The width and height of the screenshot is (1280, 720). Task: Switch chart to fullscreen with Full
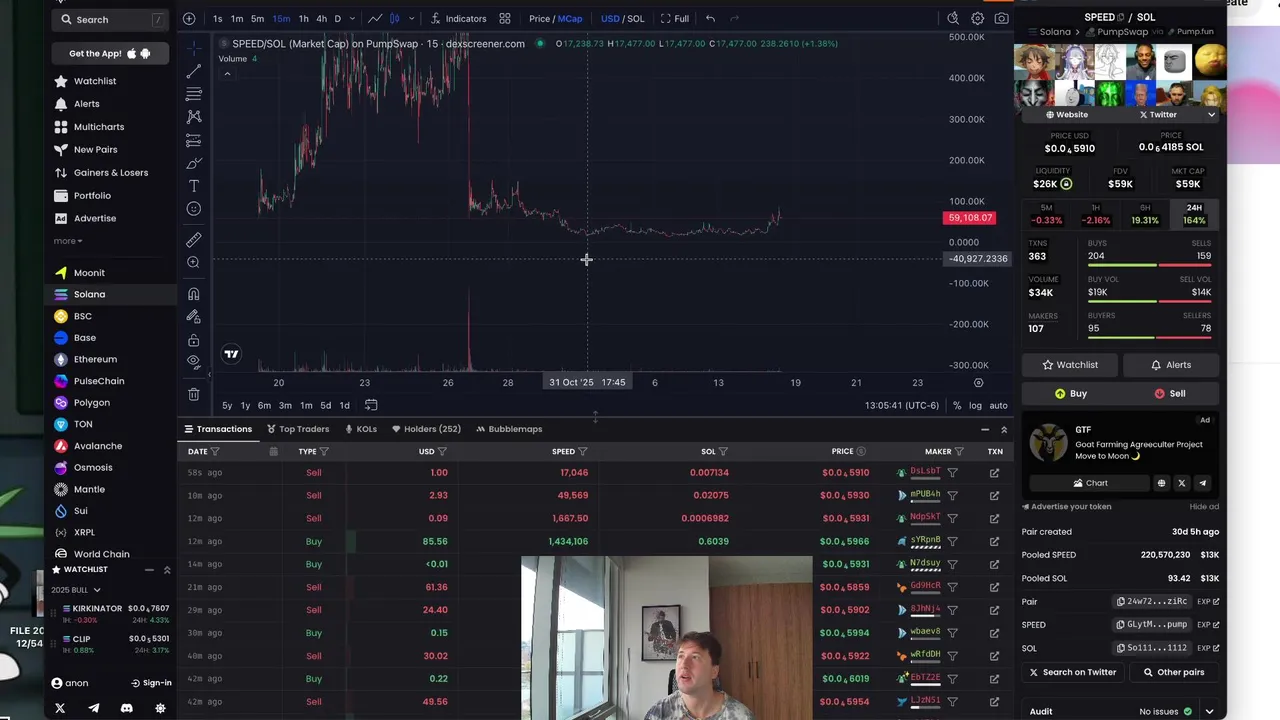[x=674, y=18]
